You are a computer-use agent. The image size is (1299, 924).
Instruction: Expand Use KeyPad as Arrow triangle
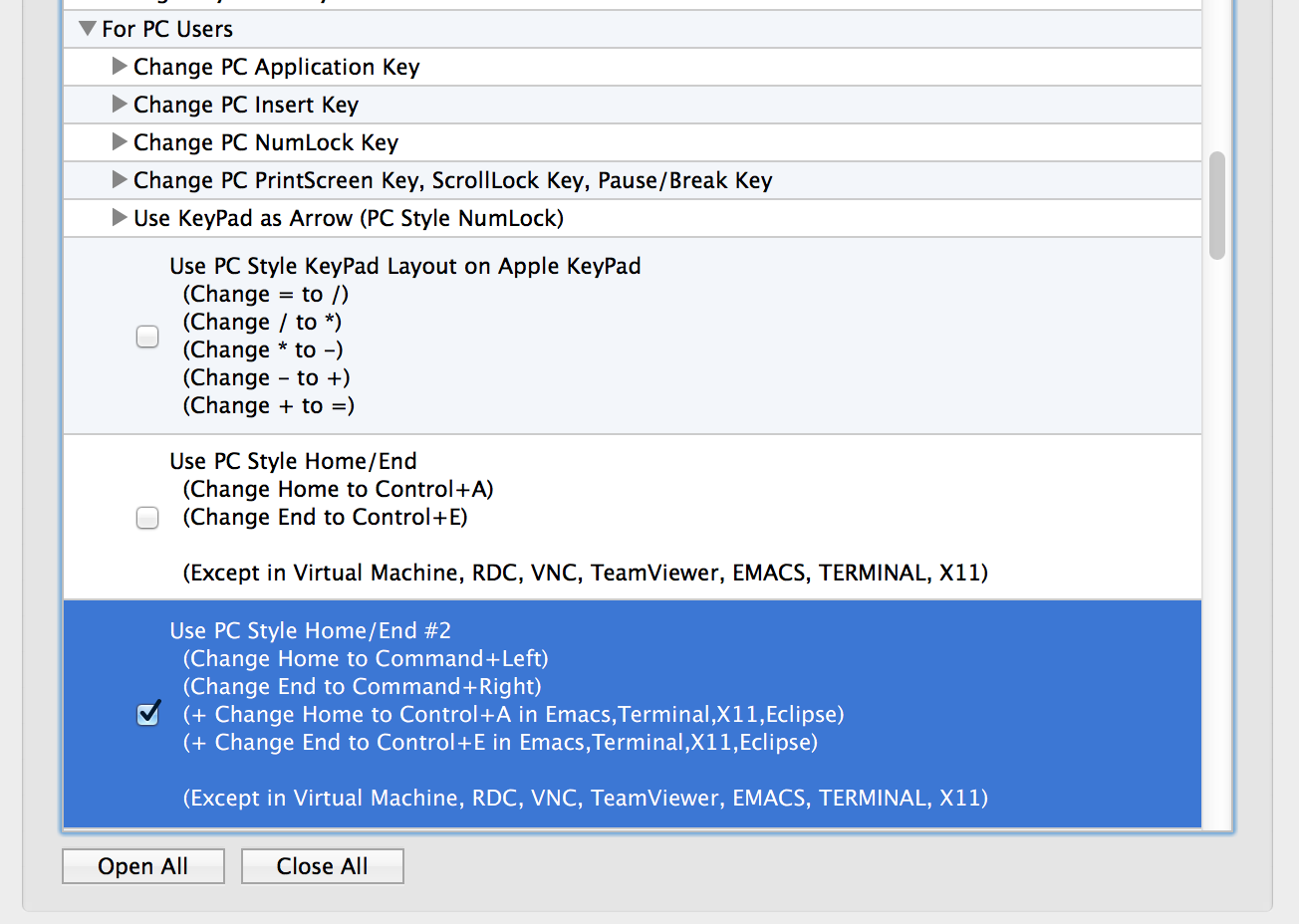120,218
